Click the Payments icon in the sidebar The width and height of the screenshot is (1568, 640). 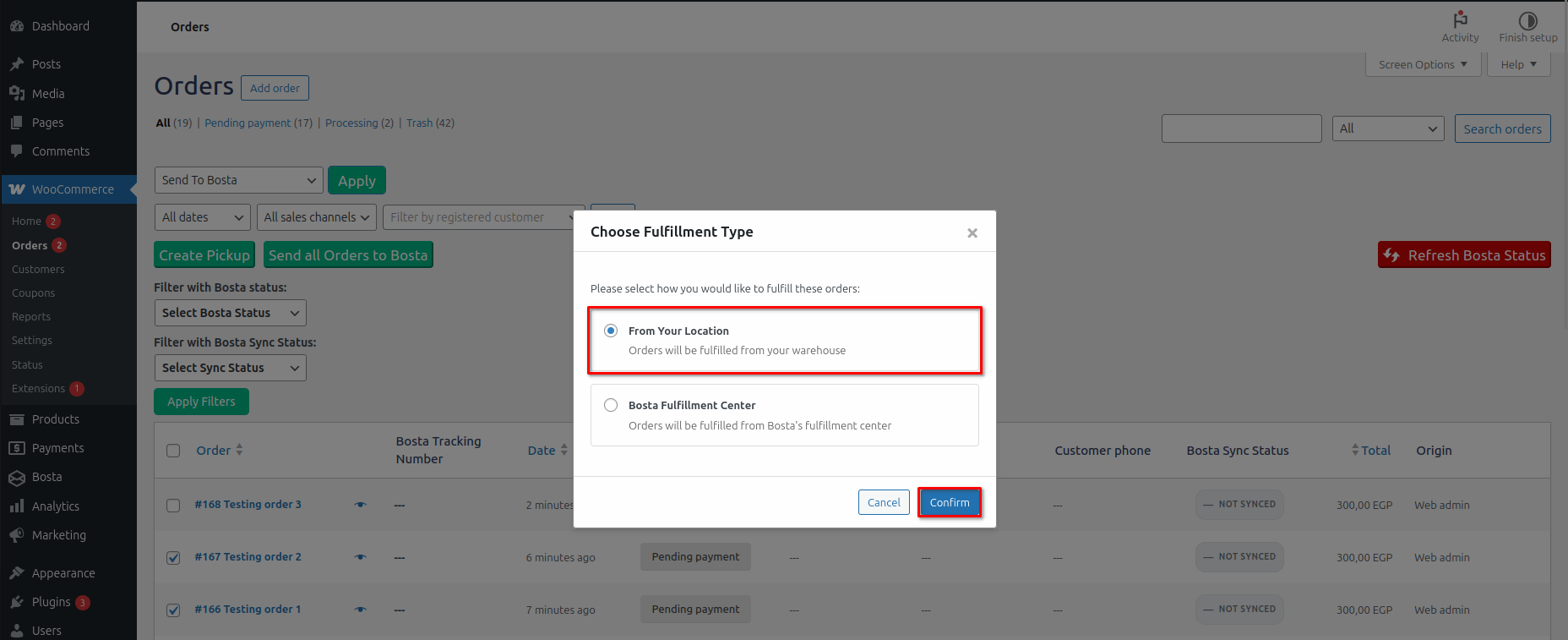[17, 448]
